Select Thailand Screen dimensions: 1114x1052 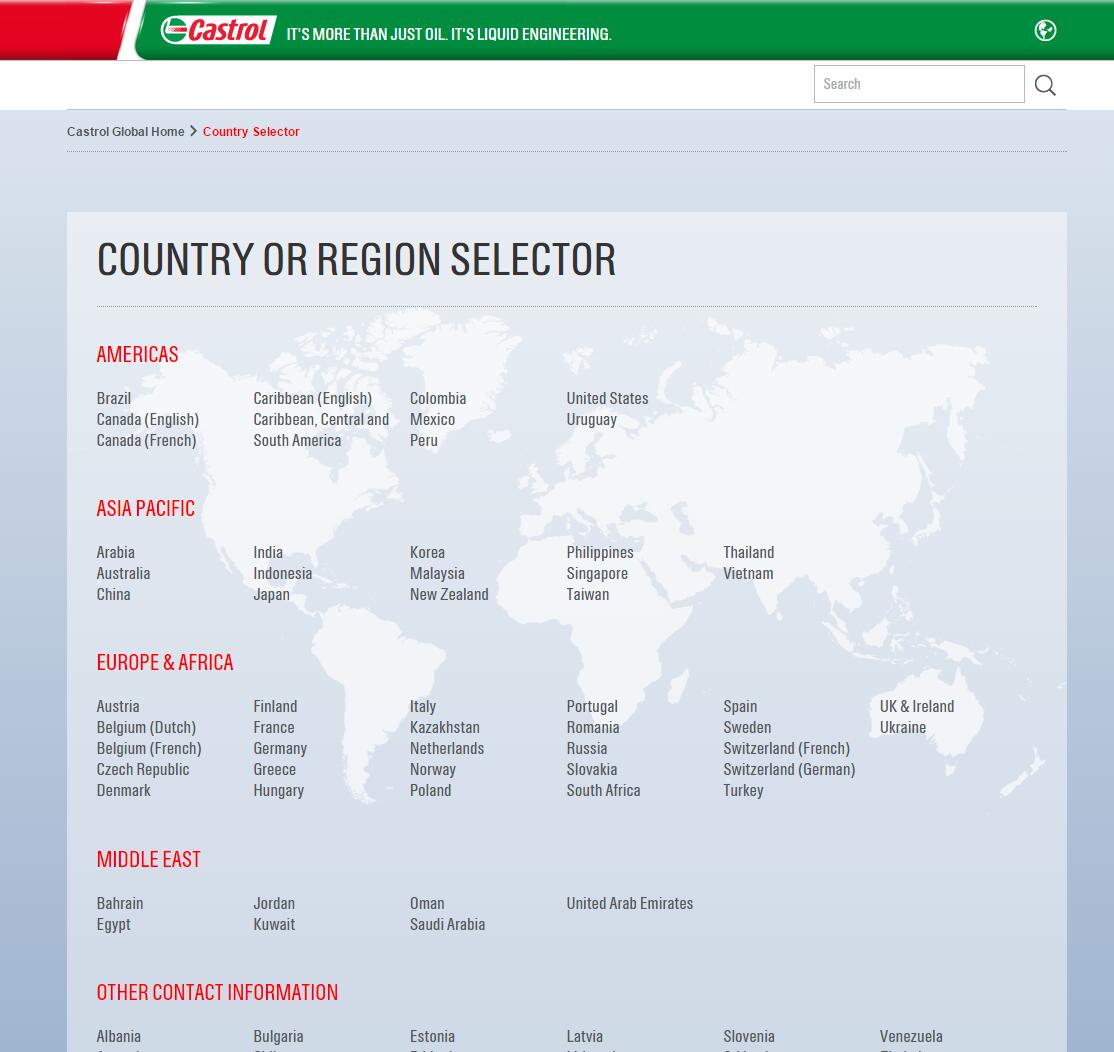(x=749, y=553)
